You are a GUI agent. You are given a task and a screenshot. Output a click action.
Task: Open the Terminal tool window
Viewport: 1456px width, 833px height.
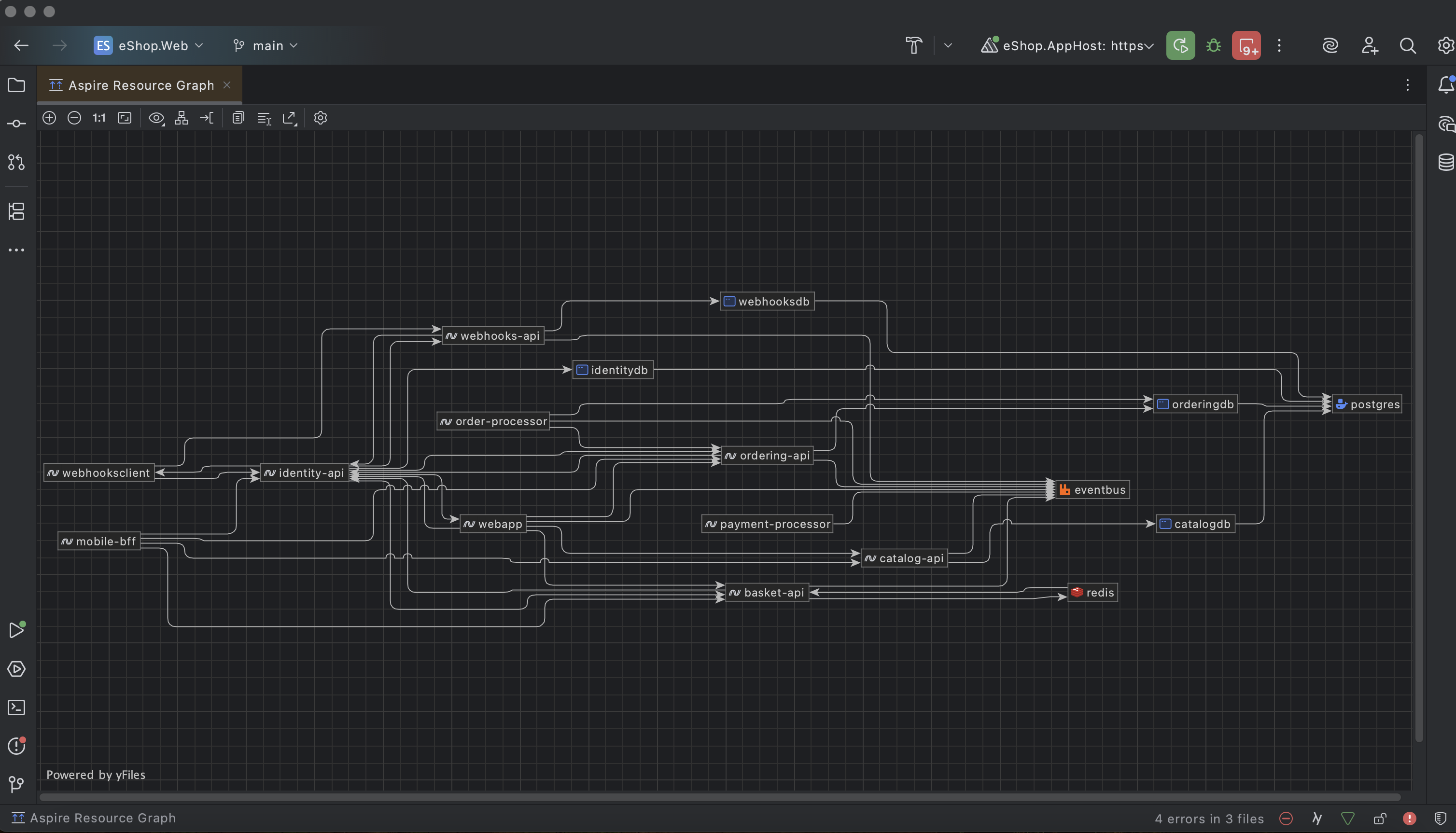tap(16, 707)
